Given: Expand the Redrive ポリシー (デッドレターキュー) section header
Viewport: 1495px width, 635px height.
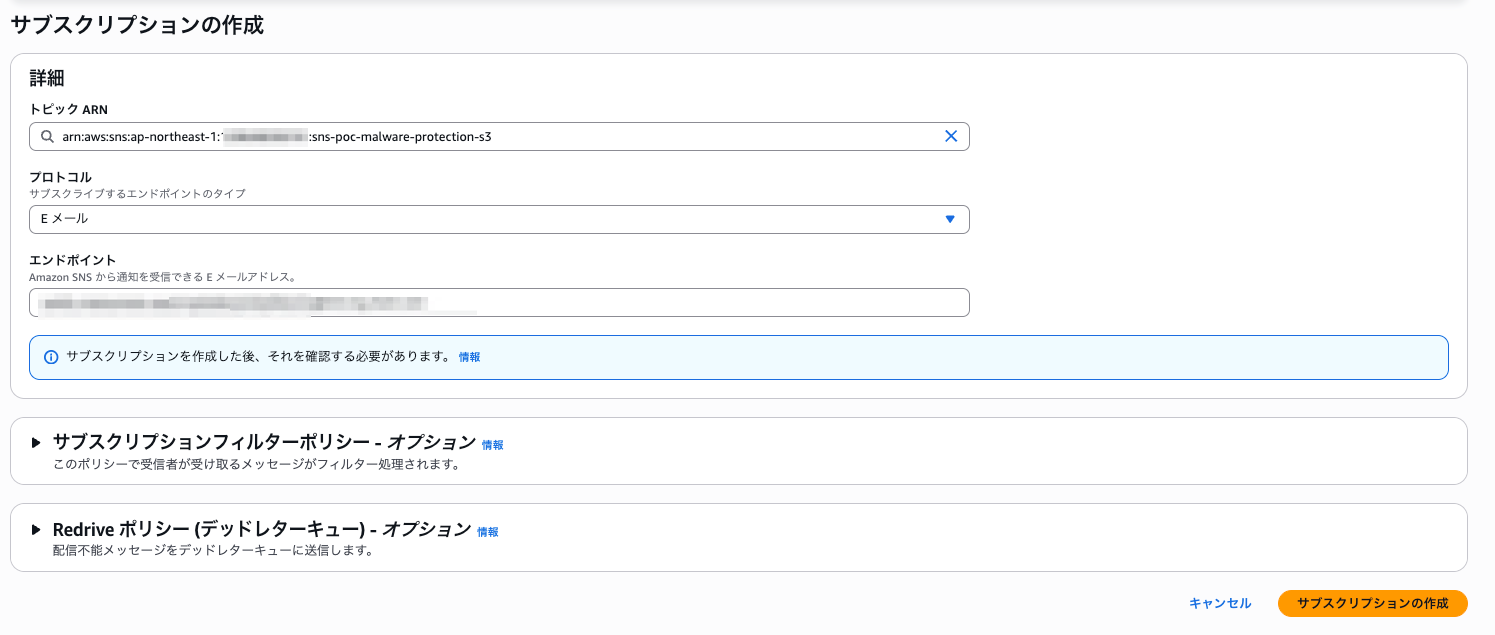Looking at the screenshot, I should pyautogui.click(x=262, y=529).
